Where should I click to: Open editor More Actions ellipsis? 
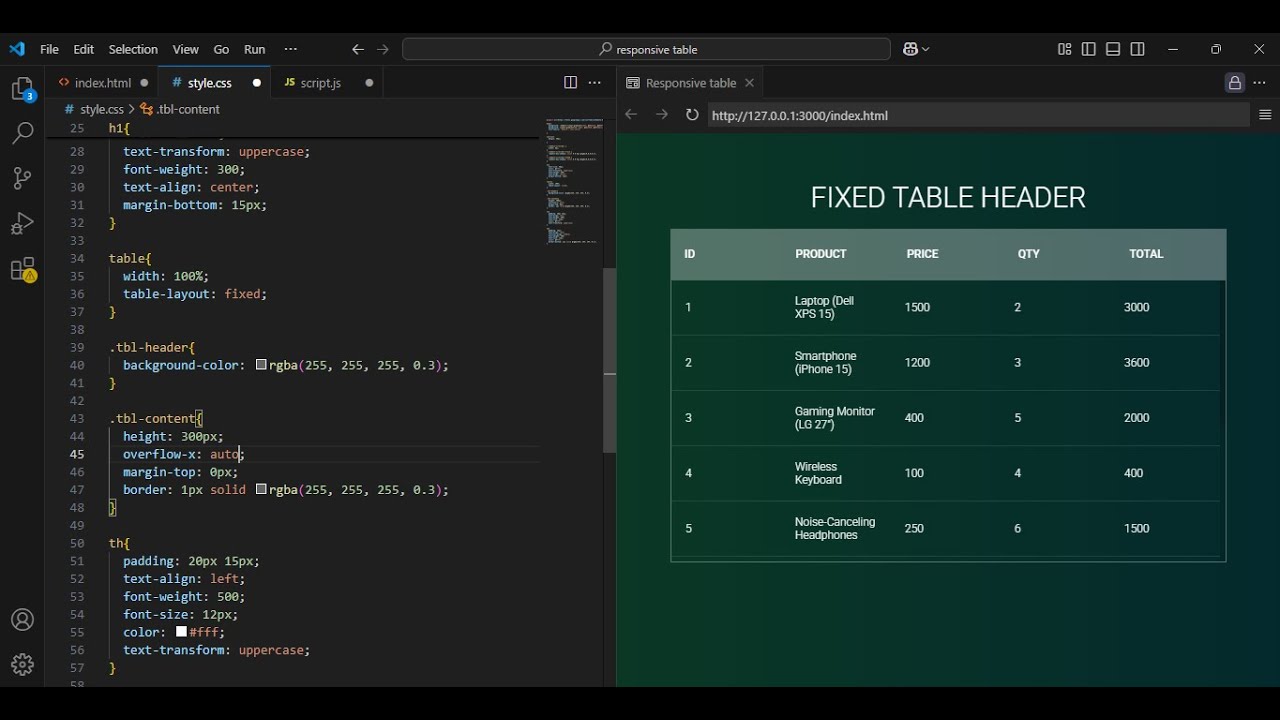pos(595,83)
